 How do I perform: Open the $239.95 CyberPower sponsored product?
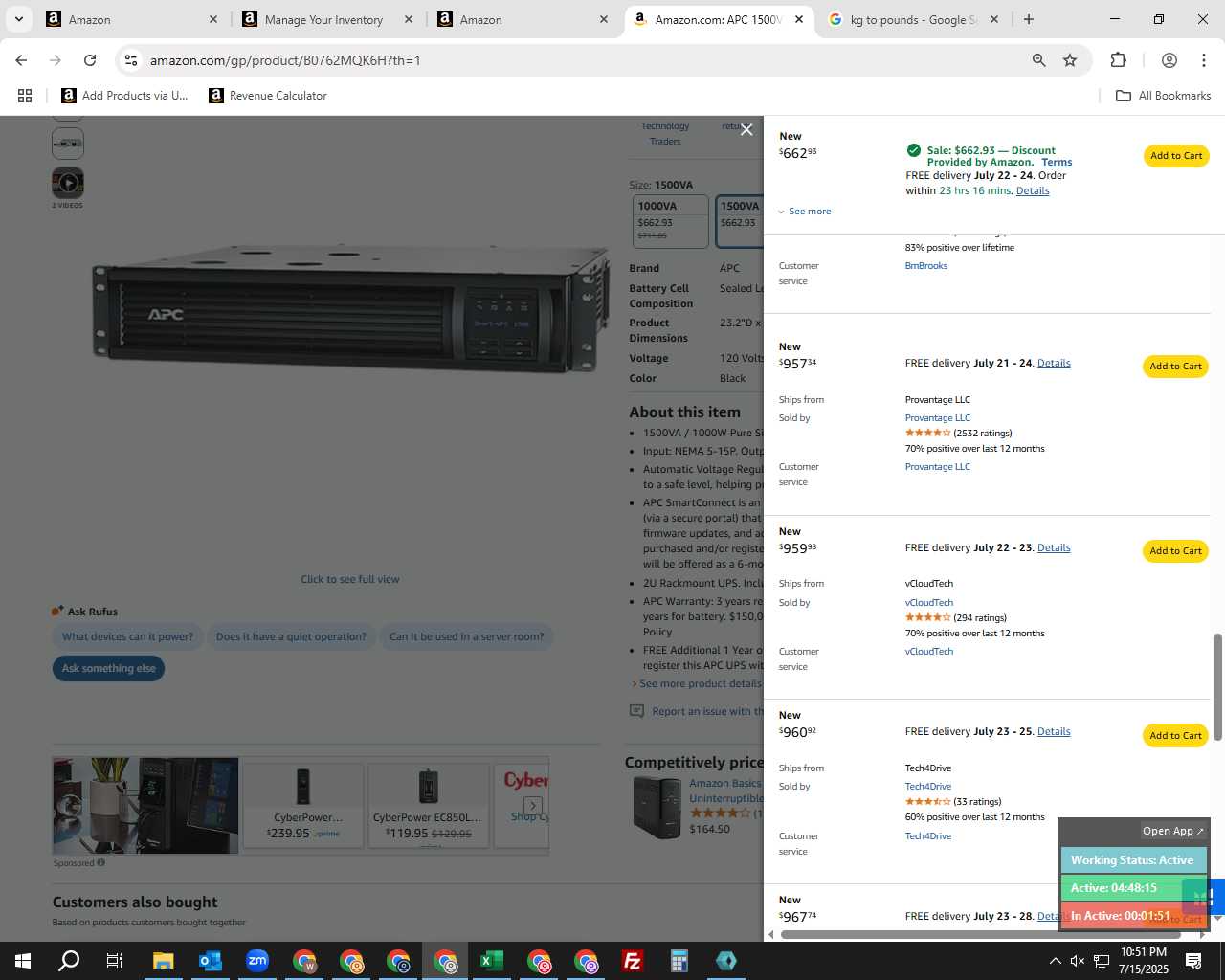(303, 804)
